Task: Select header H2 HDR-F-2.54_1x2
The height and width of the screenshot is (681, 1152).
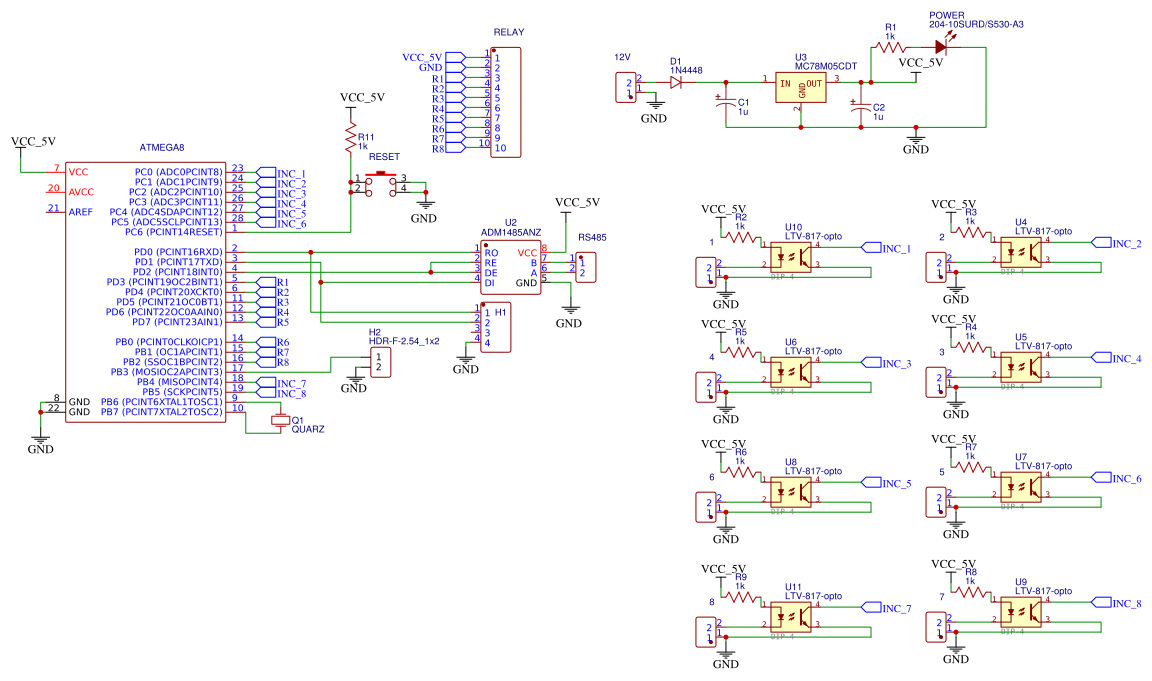Action: pyautogui.click(x=381, y=363)
